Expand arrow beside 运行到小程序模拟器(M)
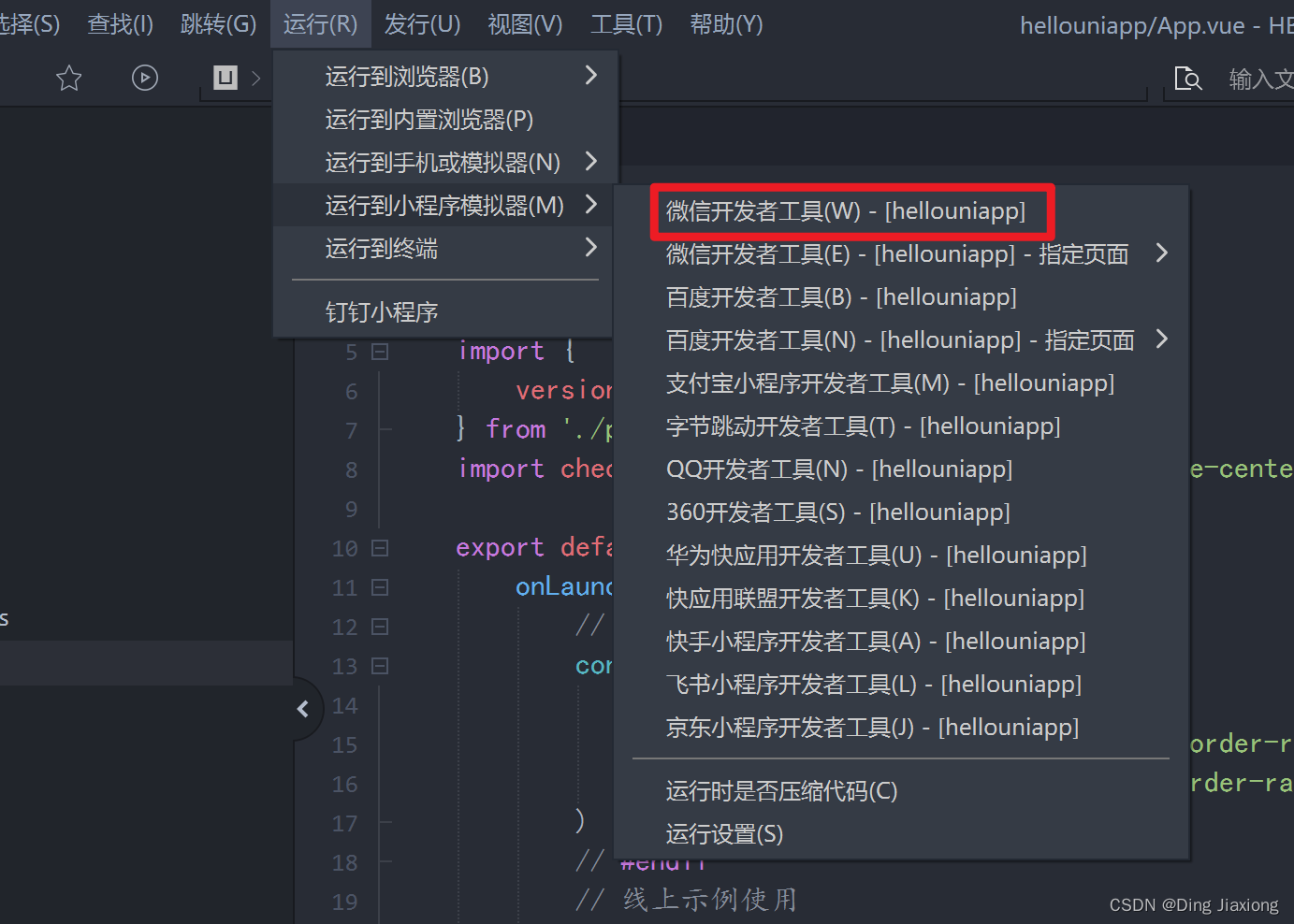 coord(590,204)
